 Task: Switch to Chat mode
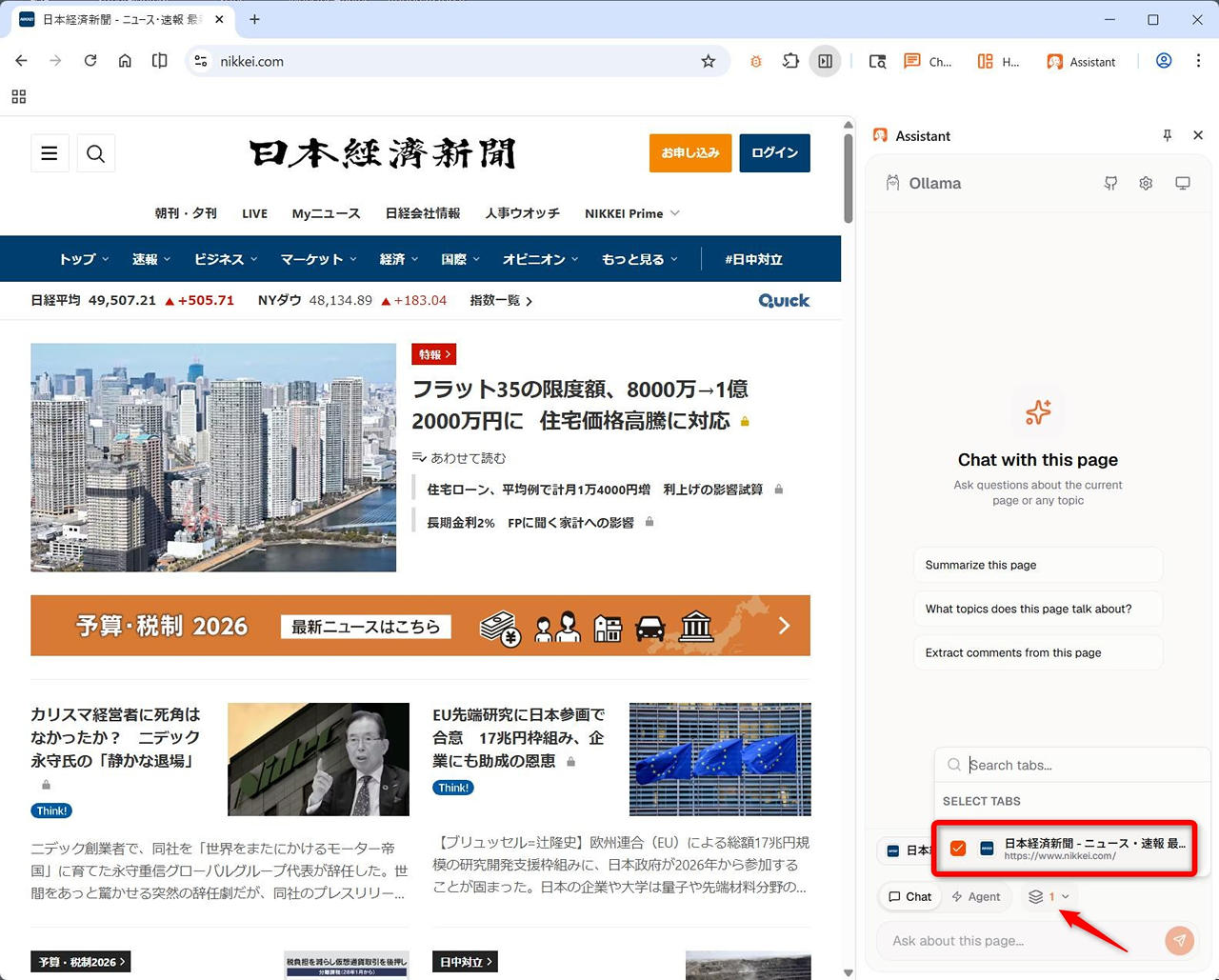pyautogui.click(x=909, y=896)
